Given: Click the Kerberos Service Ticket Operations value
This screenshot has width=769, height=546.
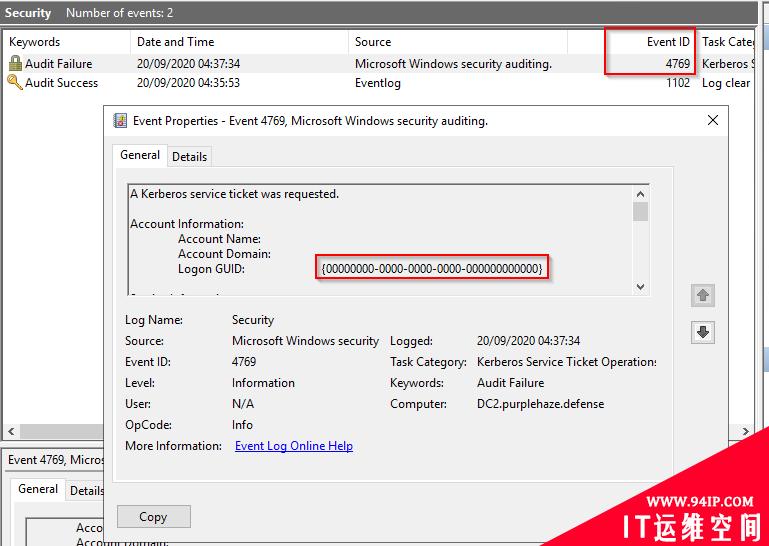Looking at the screenshot, I should [x=566, y=362].
